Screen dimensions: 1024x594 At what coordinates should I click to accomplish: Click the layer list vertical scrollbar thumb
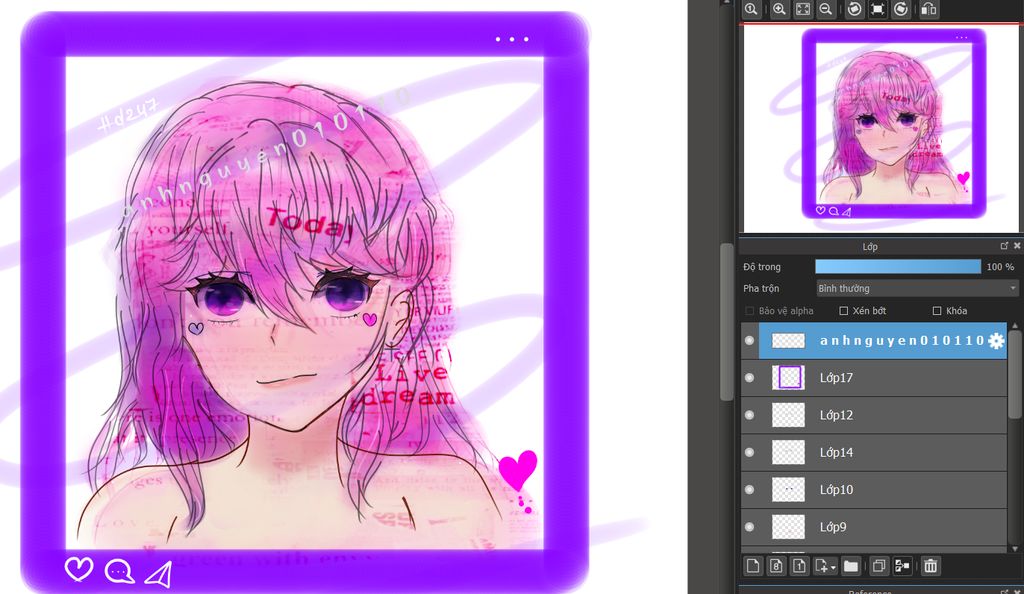click(x=1014, y=375)
